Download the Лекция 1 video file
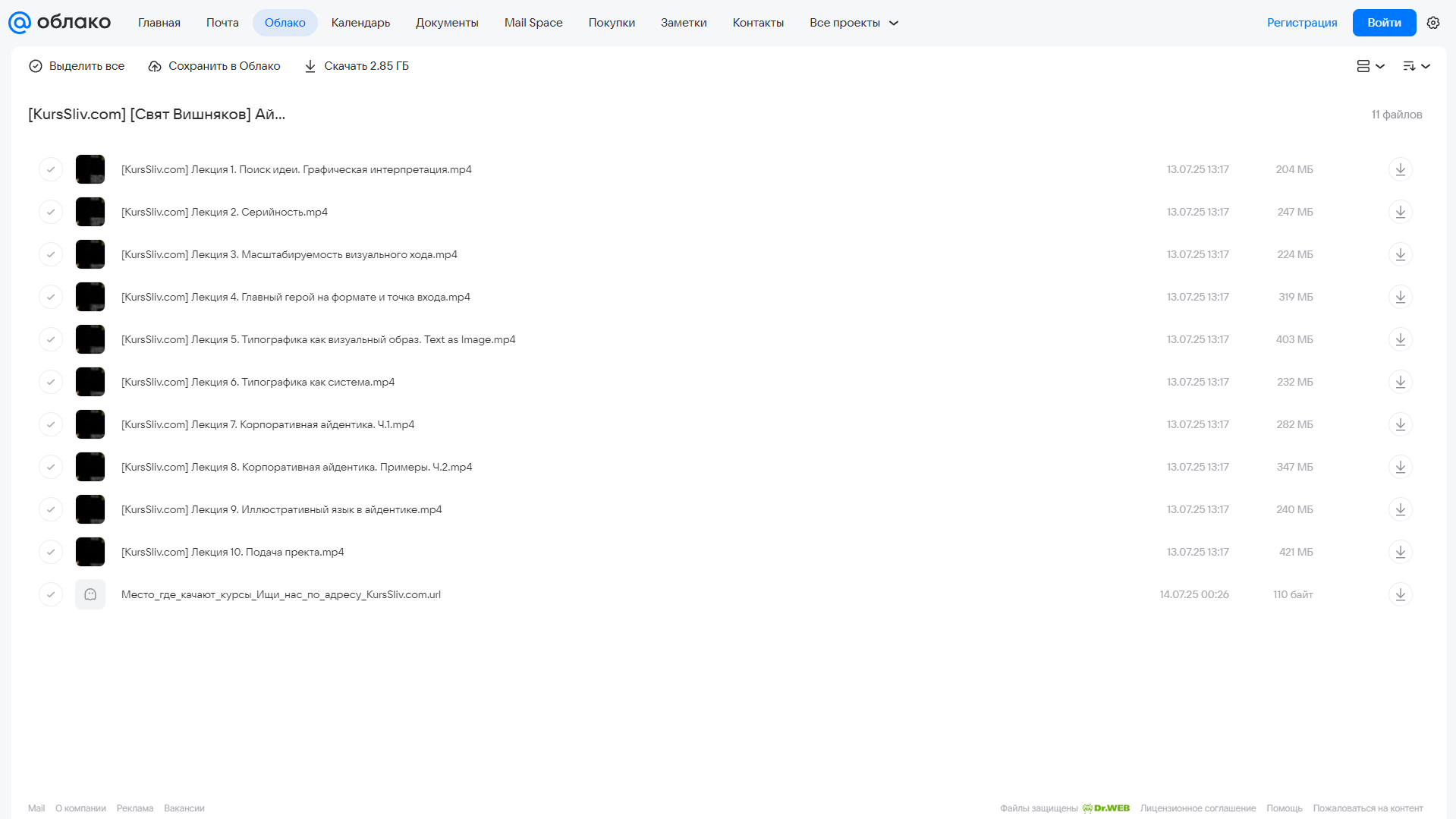 pos(1400,169)
